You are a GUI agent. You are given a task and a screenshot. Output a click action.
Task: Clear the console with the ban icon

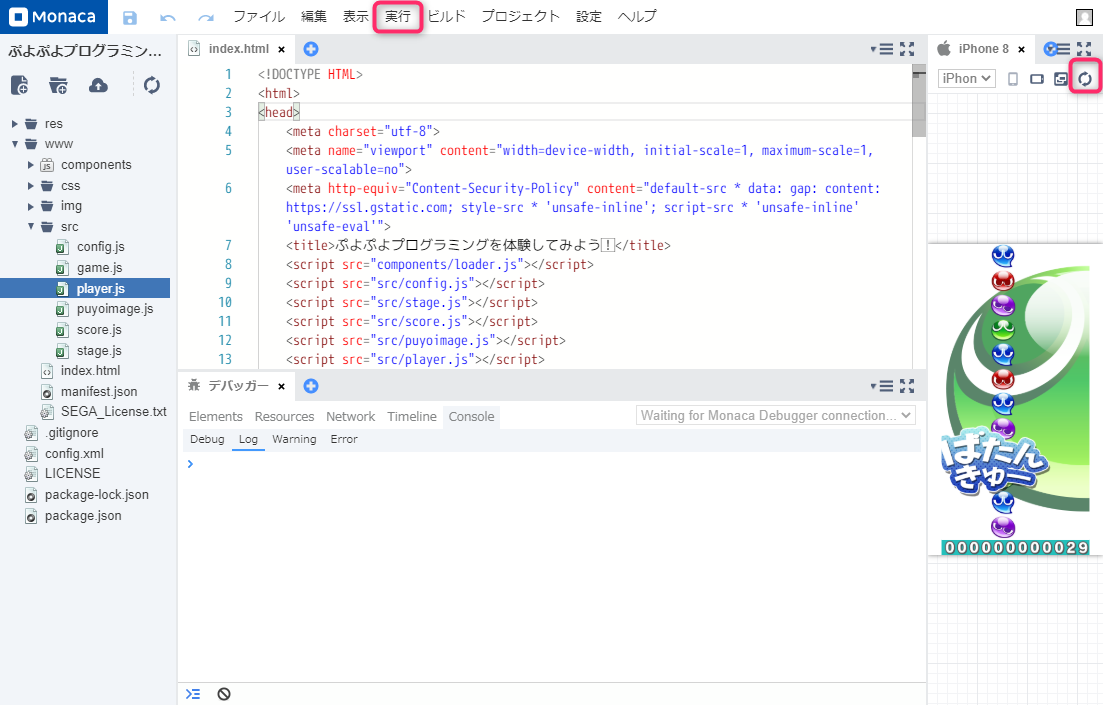coord(224,694)
